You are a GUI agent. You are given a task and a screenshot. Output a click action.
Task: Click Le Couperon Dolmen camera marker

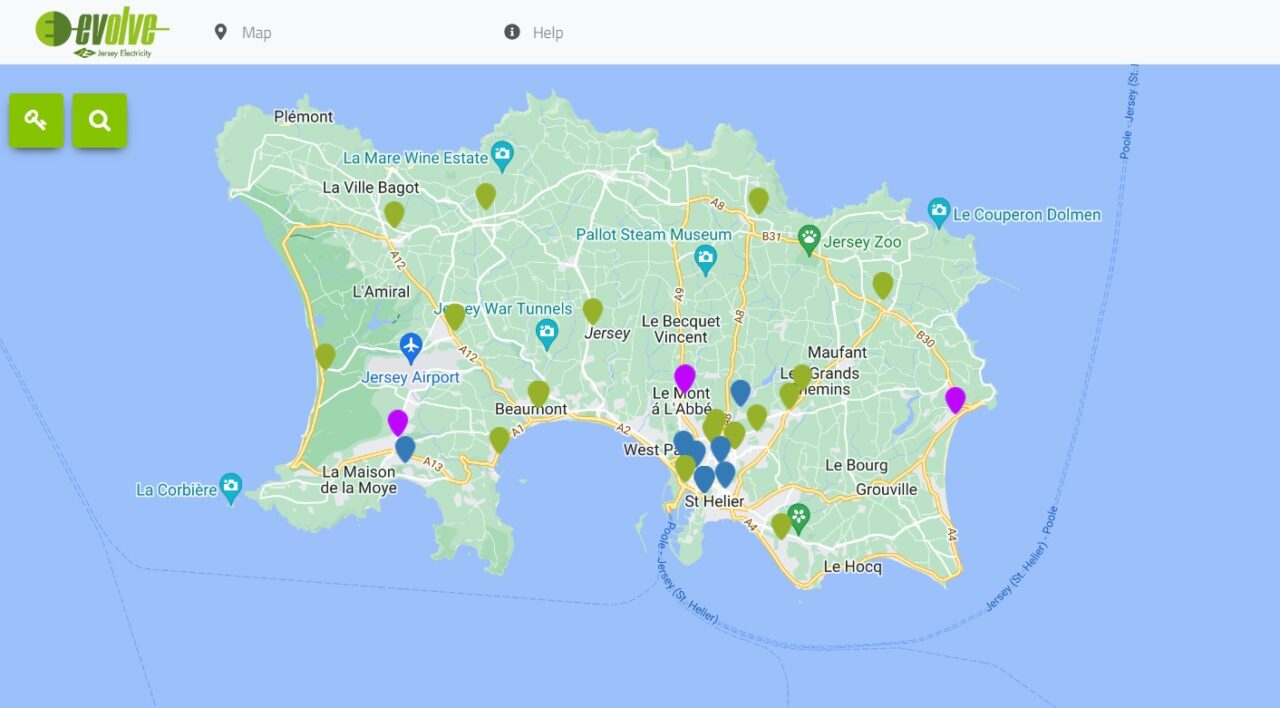[x=938, y=211]
